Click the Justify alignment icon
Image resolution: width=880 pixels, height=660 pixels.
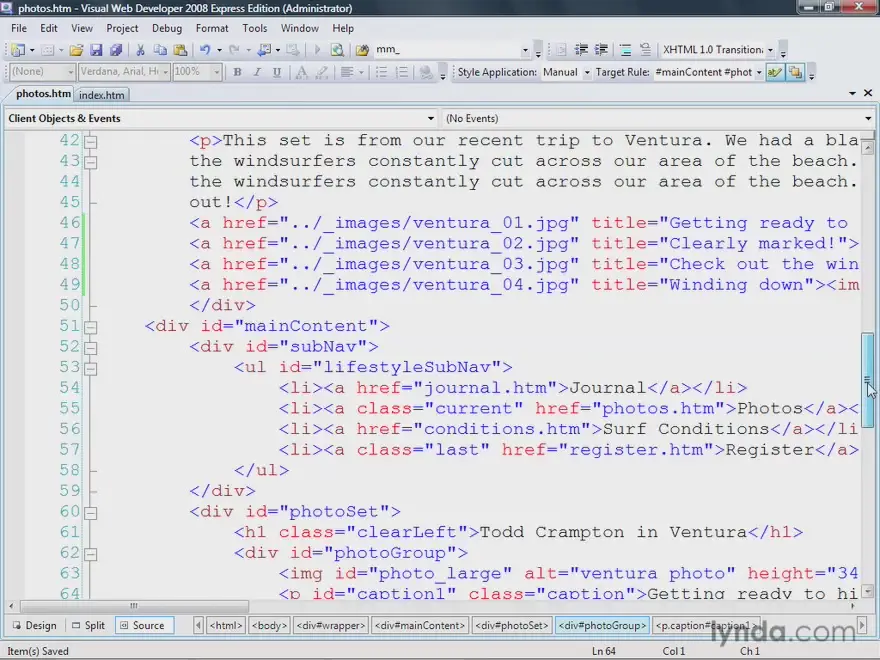pos(347,72)
